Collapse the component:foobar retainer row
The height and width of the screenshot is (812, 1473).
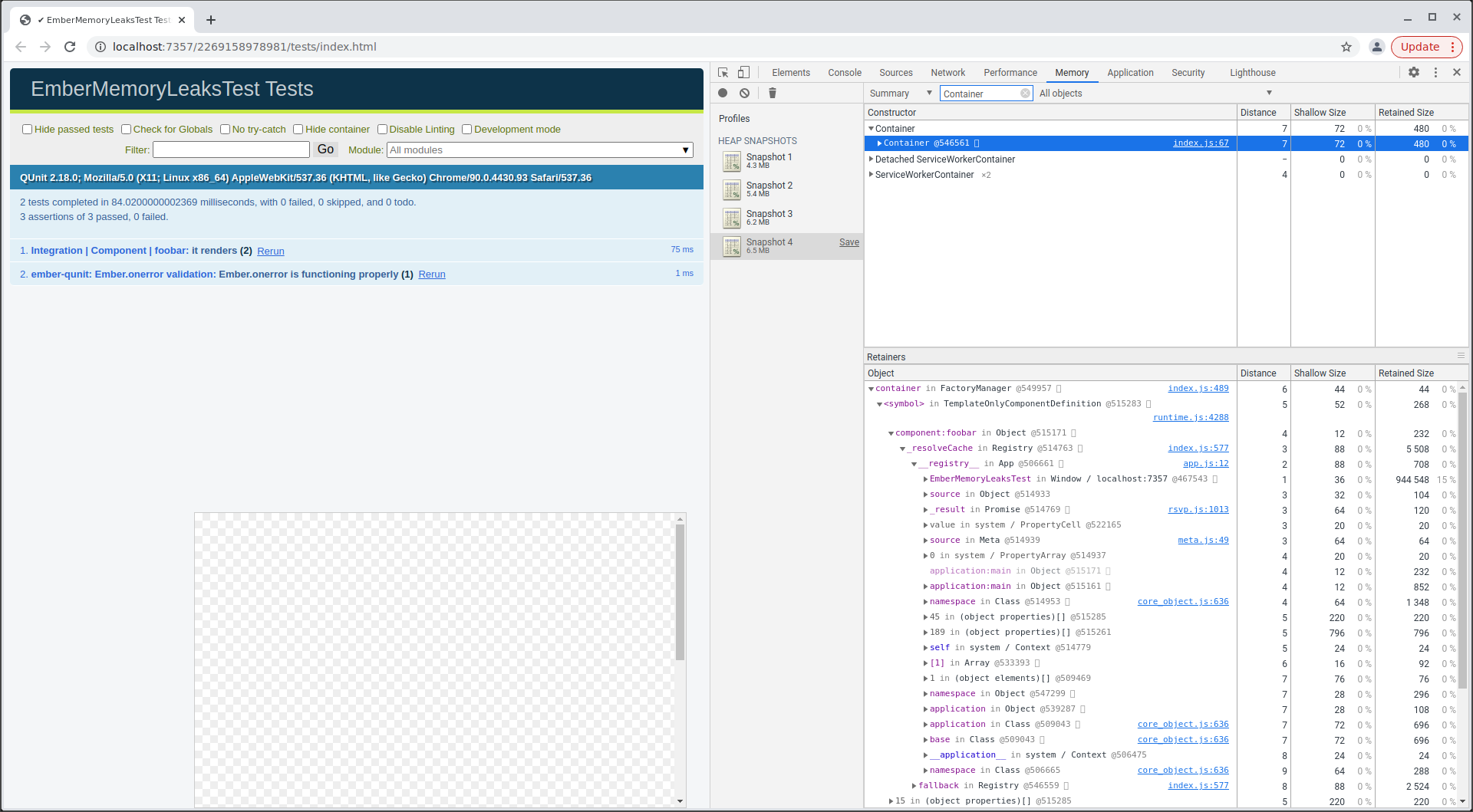[891, 433]
